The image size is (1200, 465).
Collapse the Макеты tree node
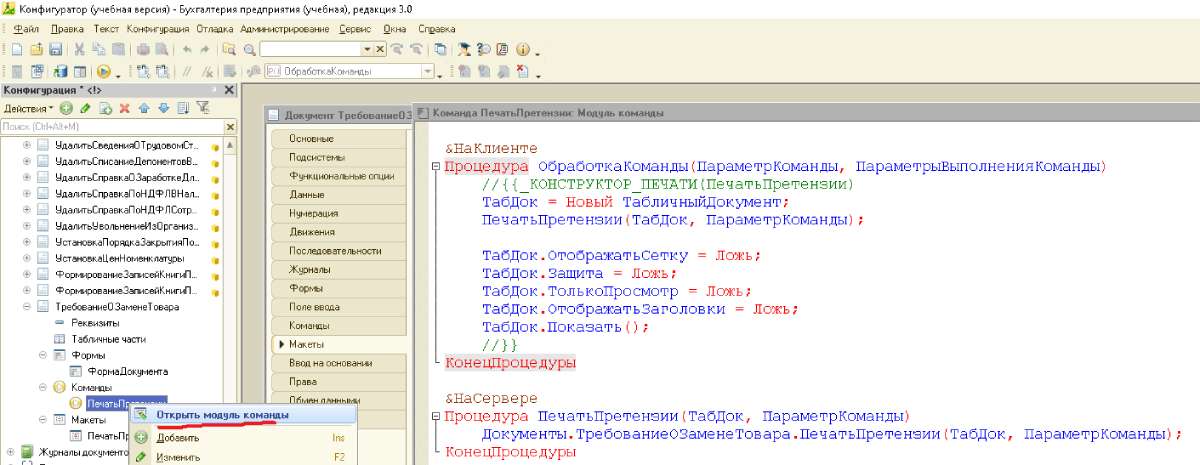point(43,419)
